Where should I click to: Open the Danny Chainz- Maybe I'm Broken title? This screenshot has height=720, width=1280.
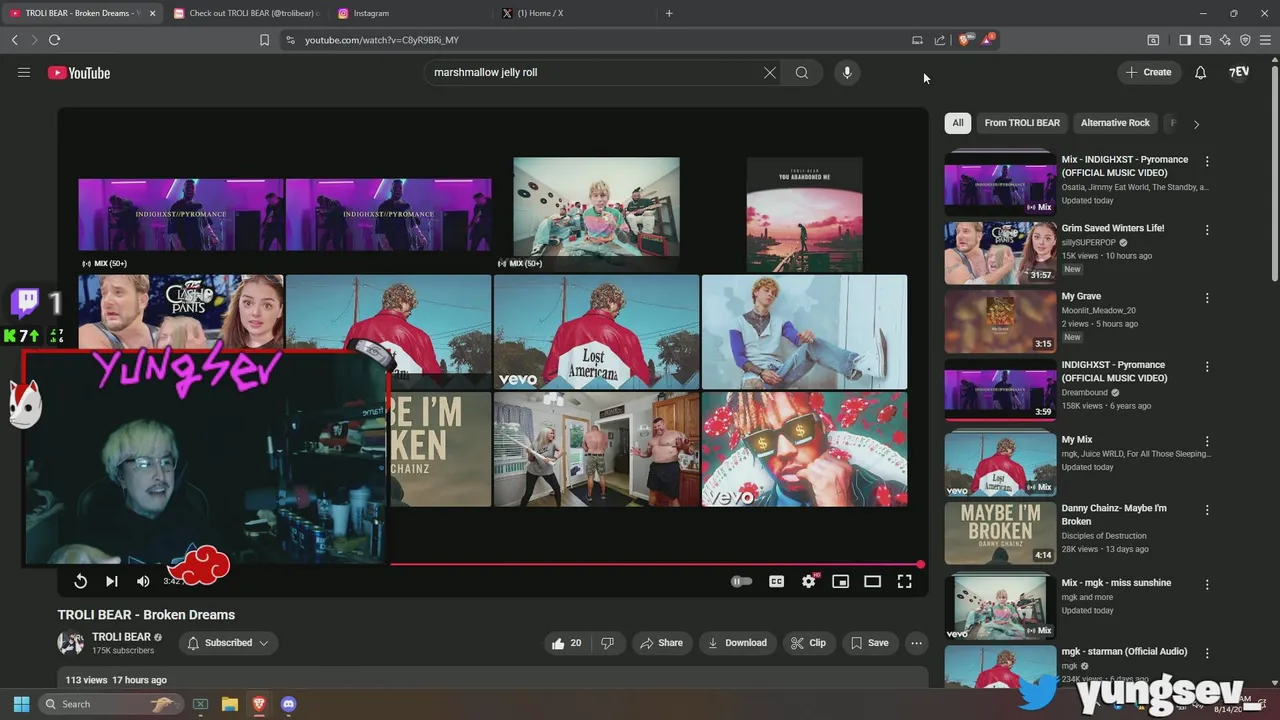coord(1114,514)
